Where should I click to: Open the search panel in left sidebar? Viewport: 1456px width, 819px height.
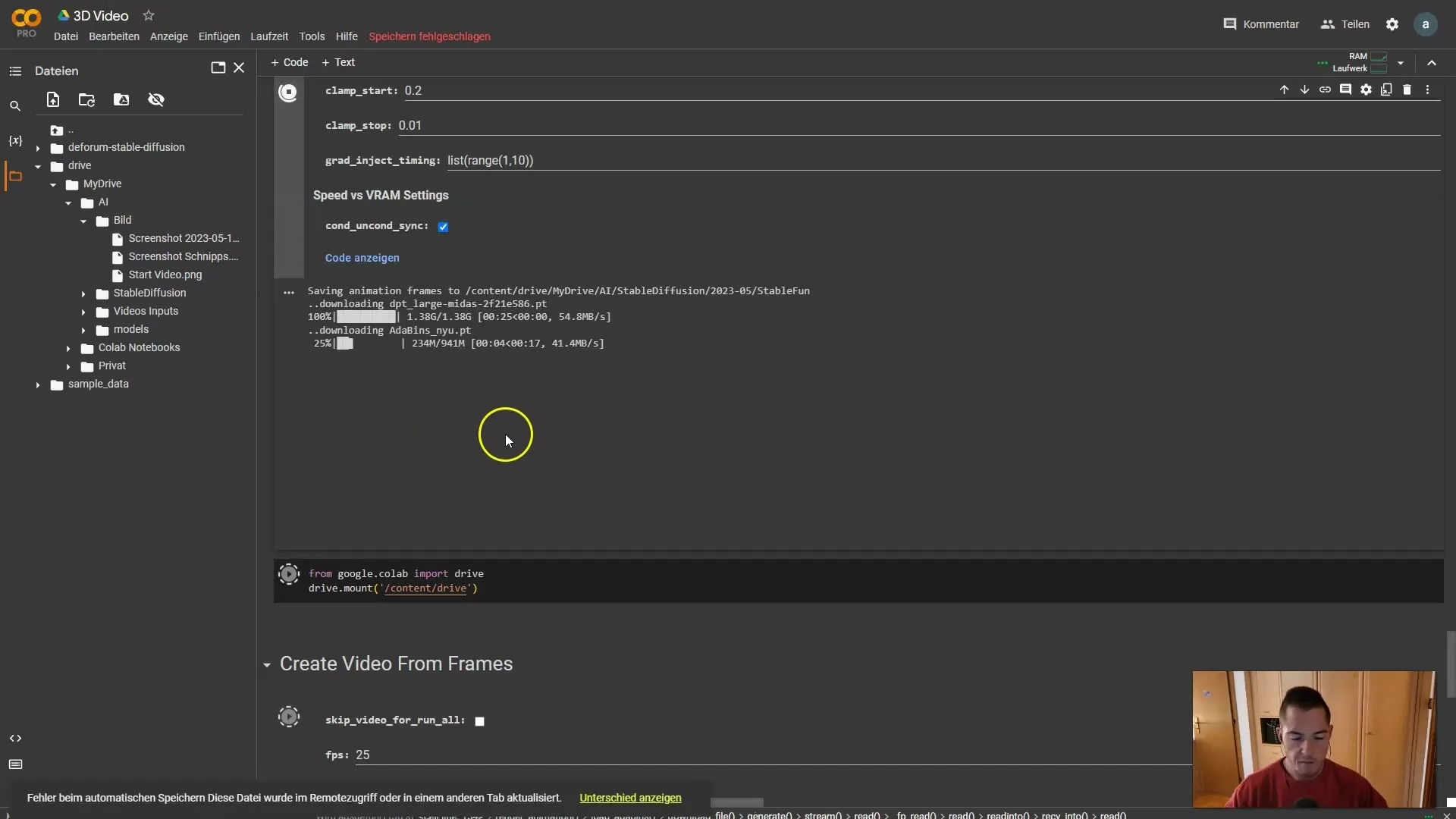point(15,106)
